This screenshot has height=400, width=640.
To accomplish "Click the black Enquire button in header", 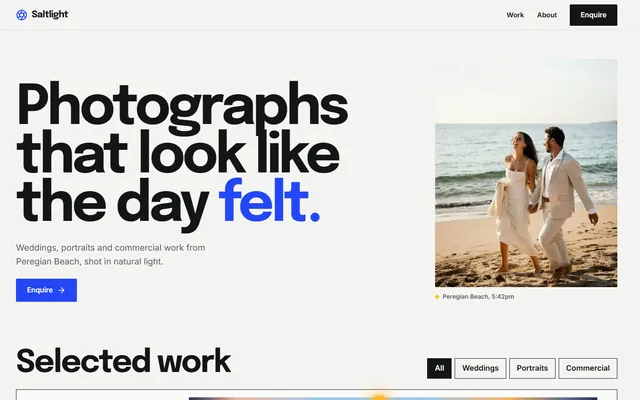I will [593, 15].
